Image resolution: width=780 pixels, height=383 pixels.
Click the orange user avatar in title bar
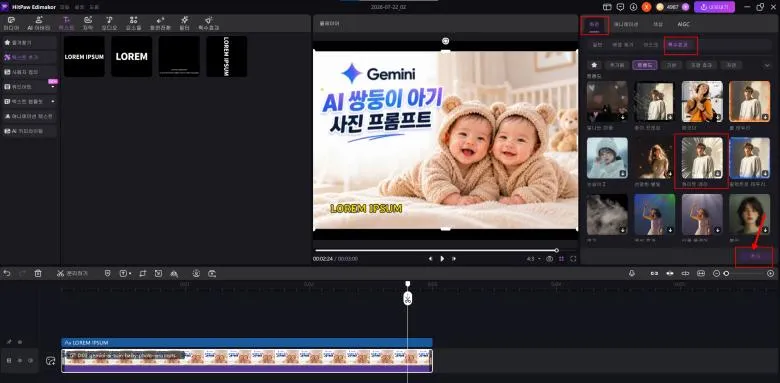click(646, 7)
